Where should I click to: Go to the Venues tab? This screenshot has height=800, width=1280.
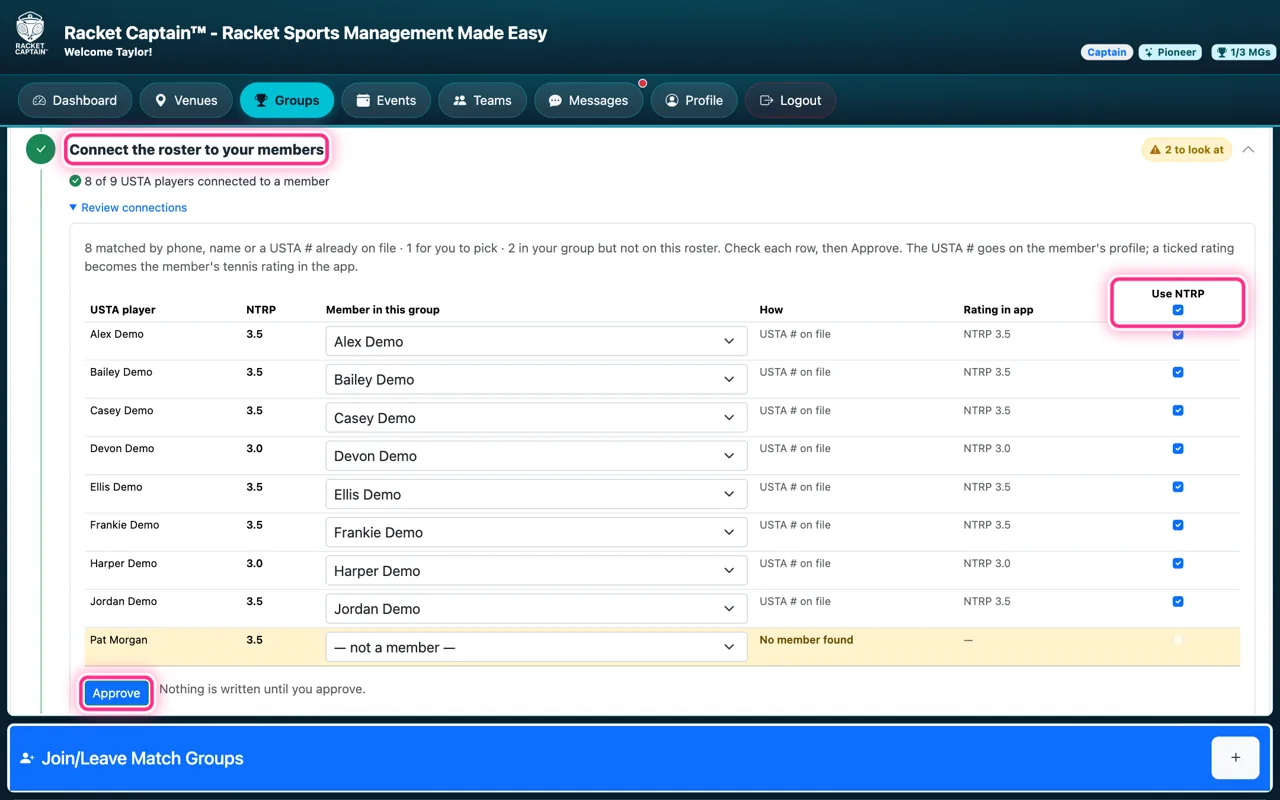pyautogui.click(x=186, y=100)
